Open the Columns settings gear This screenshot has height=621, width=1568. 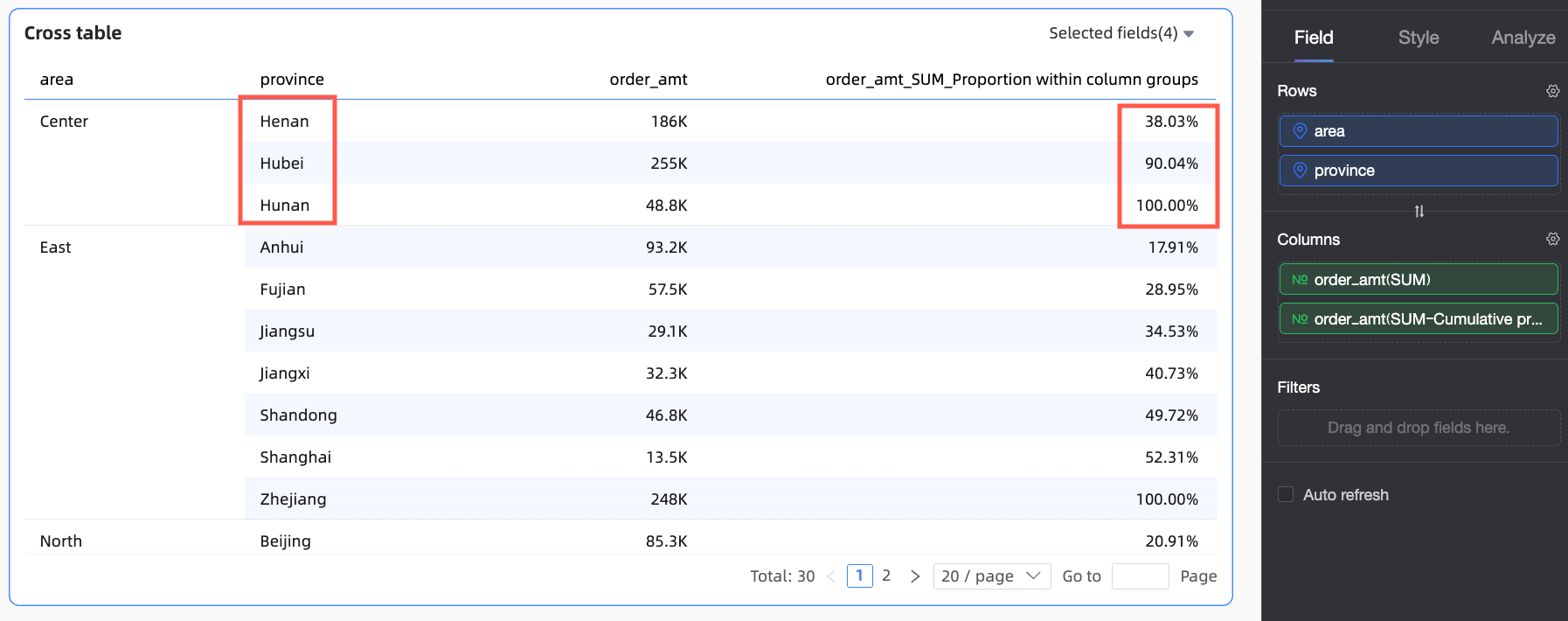[1552, 239]
